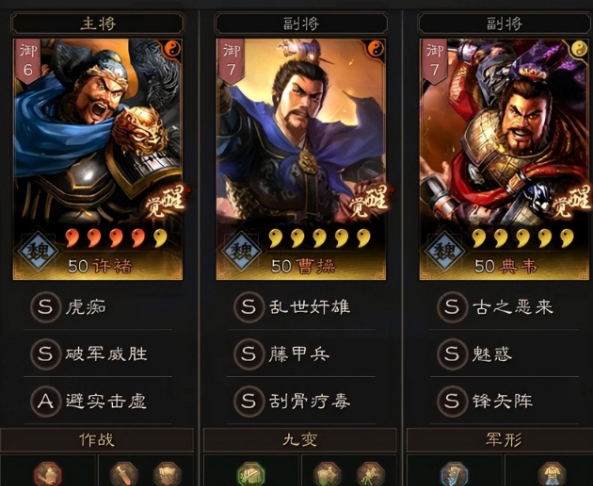
Task: Open the 典韦 hero portrait card
Action: (x=505, y=159)
